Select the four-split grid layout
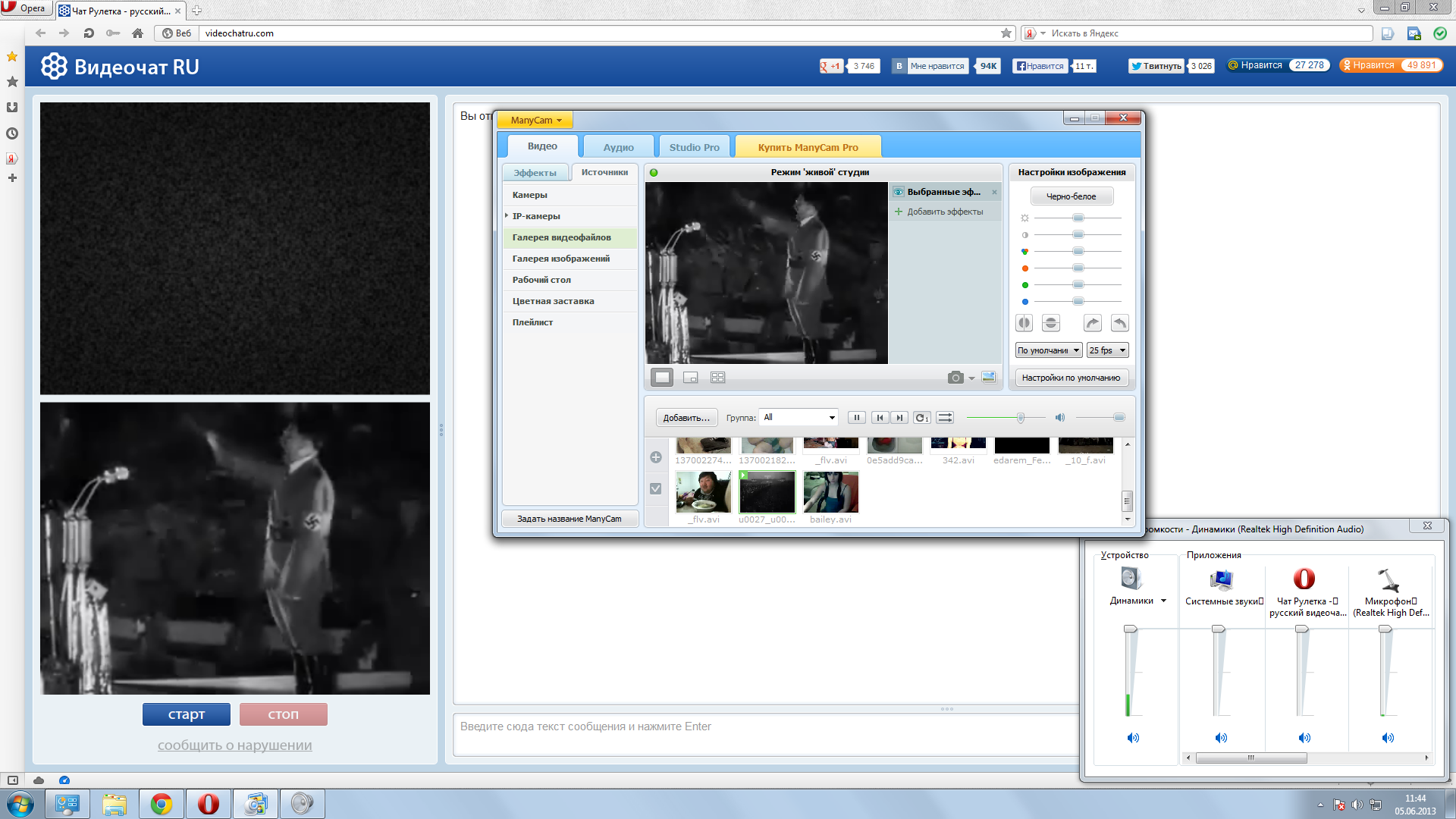 (718, 378)
